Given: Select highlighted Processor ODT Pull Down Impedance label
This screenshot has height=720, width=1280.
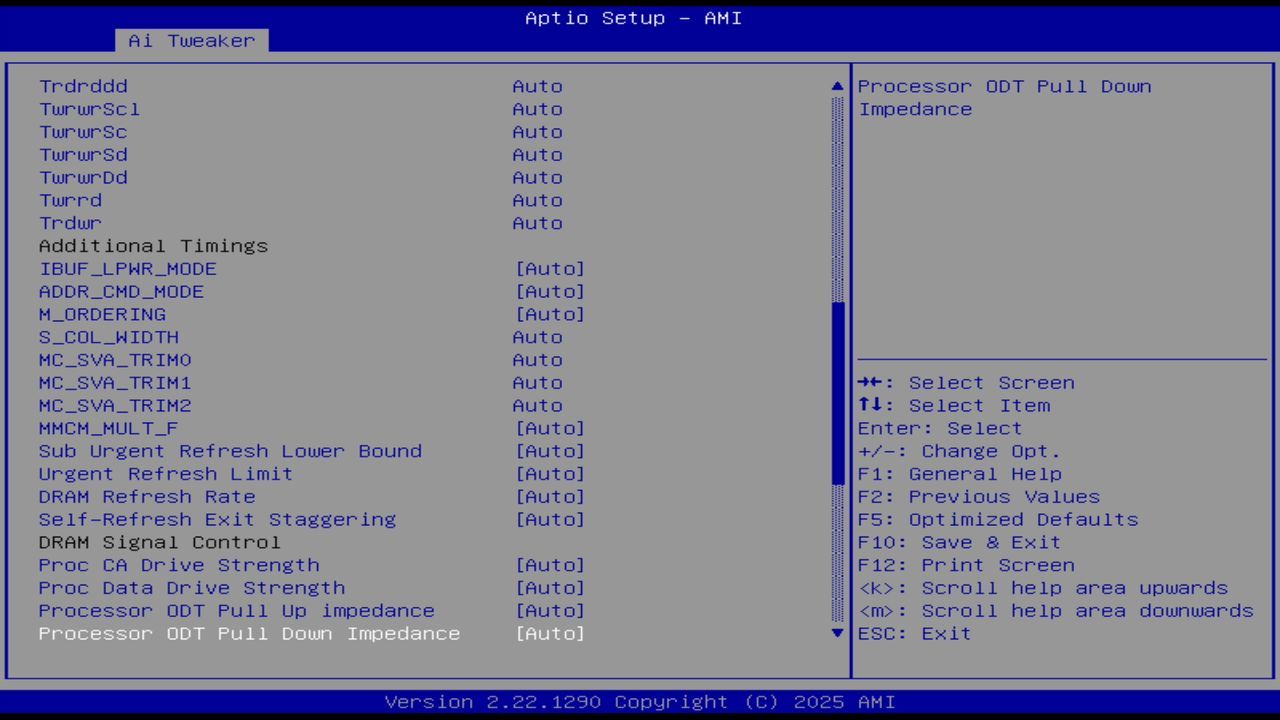Looking at the screenshot, I should pyautogui.click(x=249, y=634).
